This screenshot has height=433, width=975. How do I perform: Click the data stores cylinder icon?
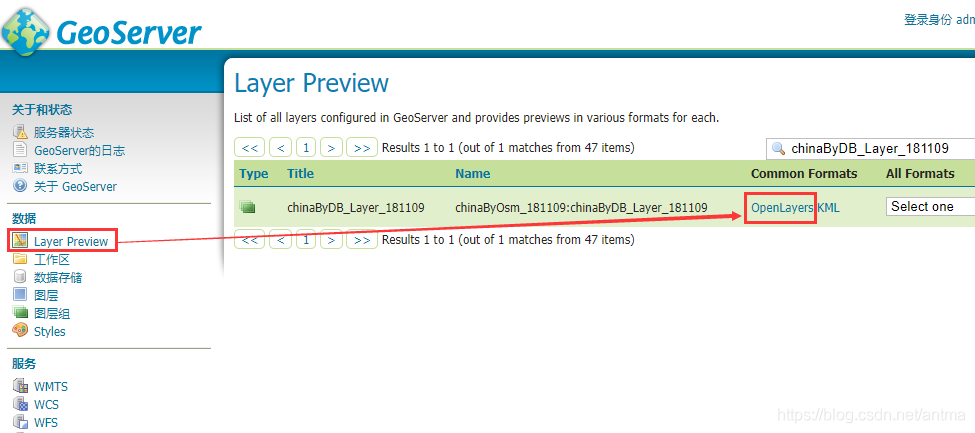point(20,277)
